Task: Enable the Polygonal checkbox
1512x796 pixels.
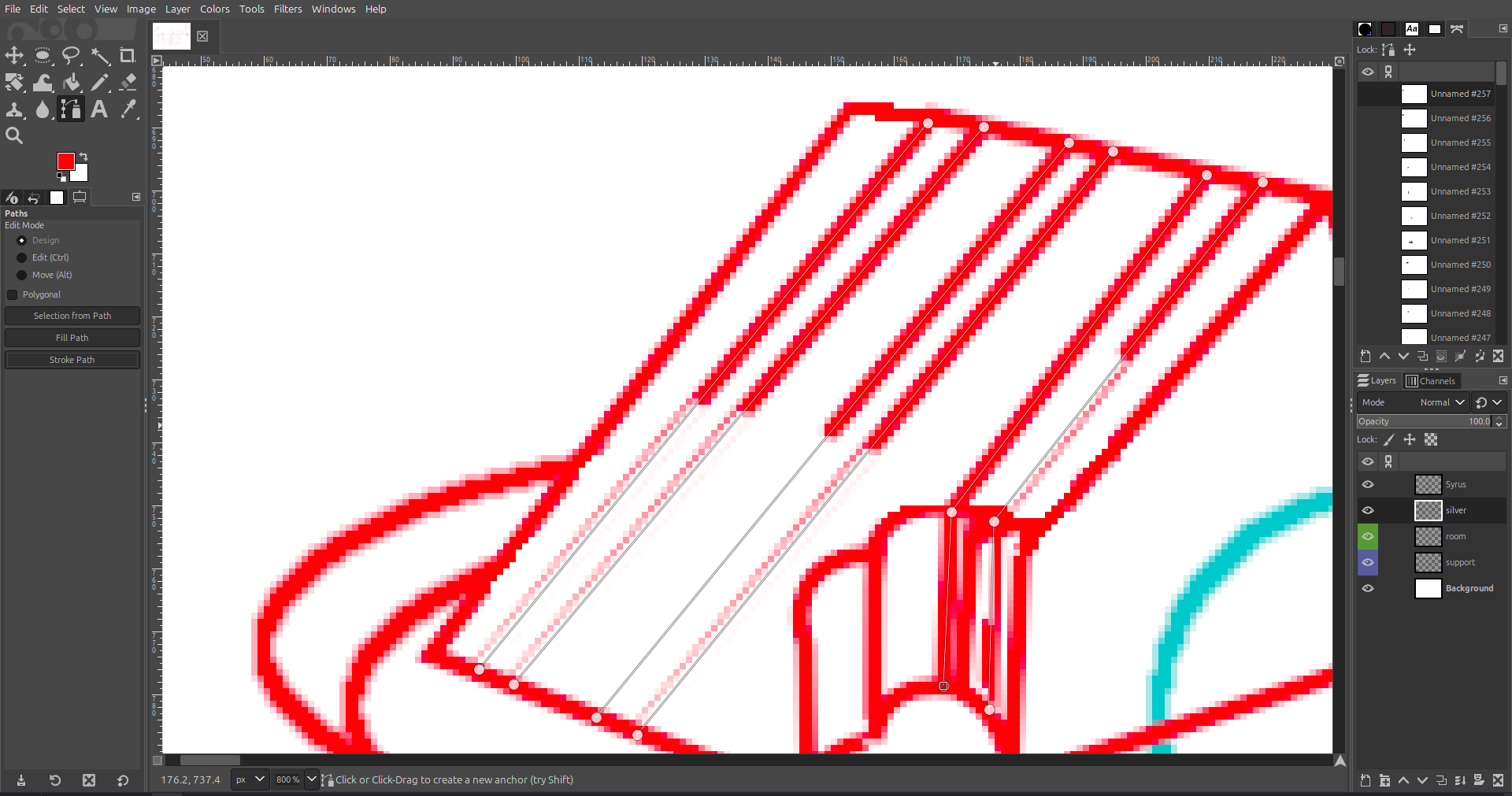Action: 13,294
